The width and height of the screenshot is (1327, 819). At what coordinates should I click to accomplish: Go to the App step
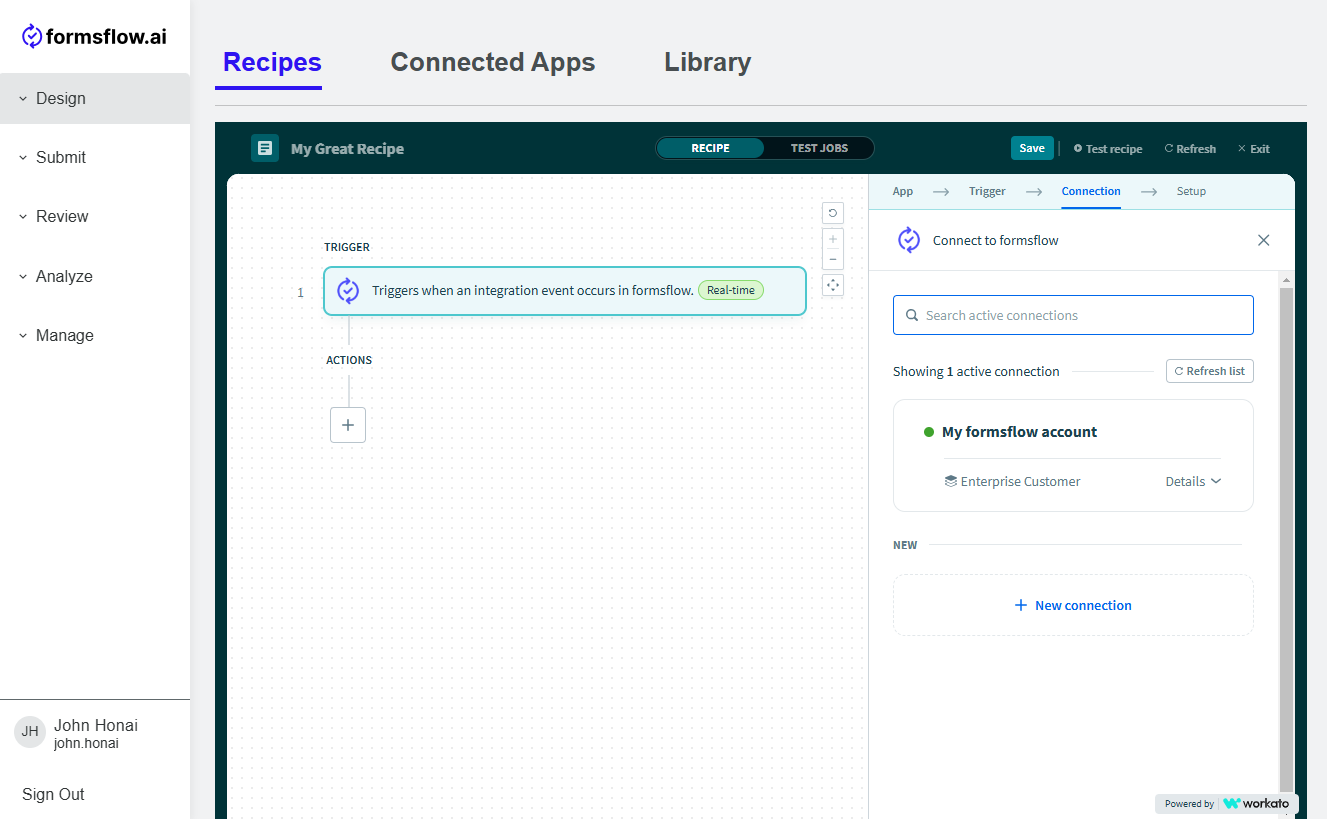903,191
